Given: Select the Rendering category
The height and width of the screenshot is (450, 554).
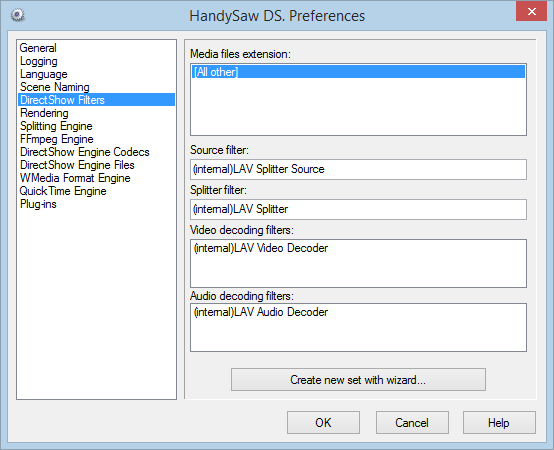Looking at the screenshot, I should click(44, 113).
